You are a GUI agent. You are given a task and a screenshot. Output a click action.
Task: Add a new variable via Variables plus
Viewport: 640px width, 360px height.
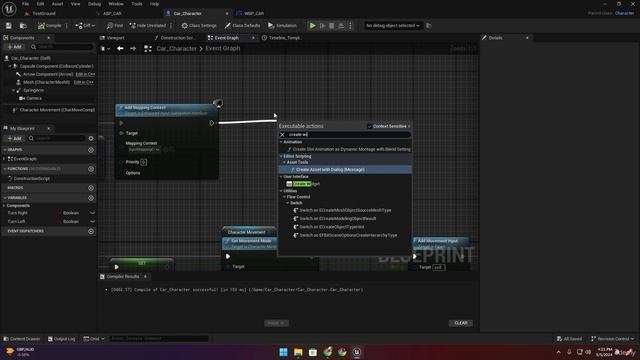click(91, 198)
